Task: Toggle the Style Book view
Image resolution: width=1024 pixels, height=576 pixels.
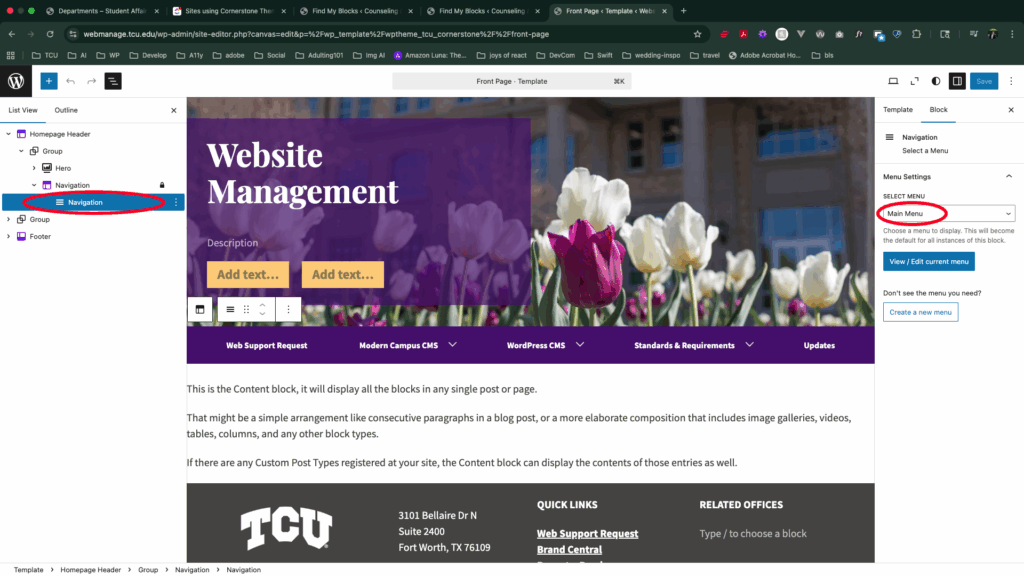Action: point(934,81)
